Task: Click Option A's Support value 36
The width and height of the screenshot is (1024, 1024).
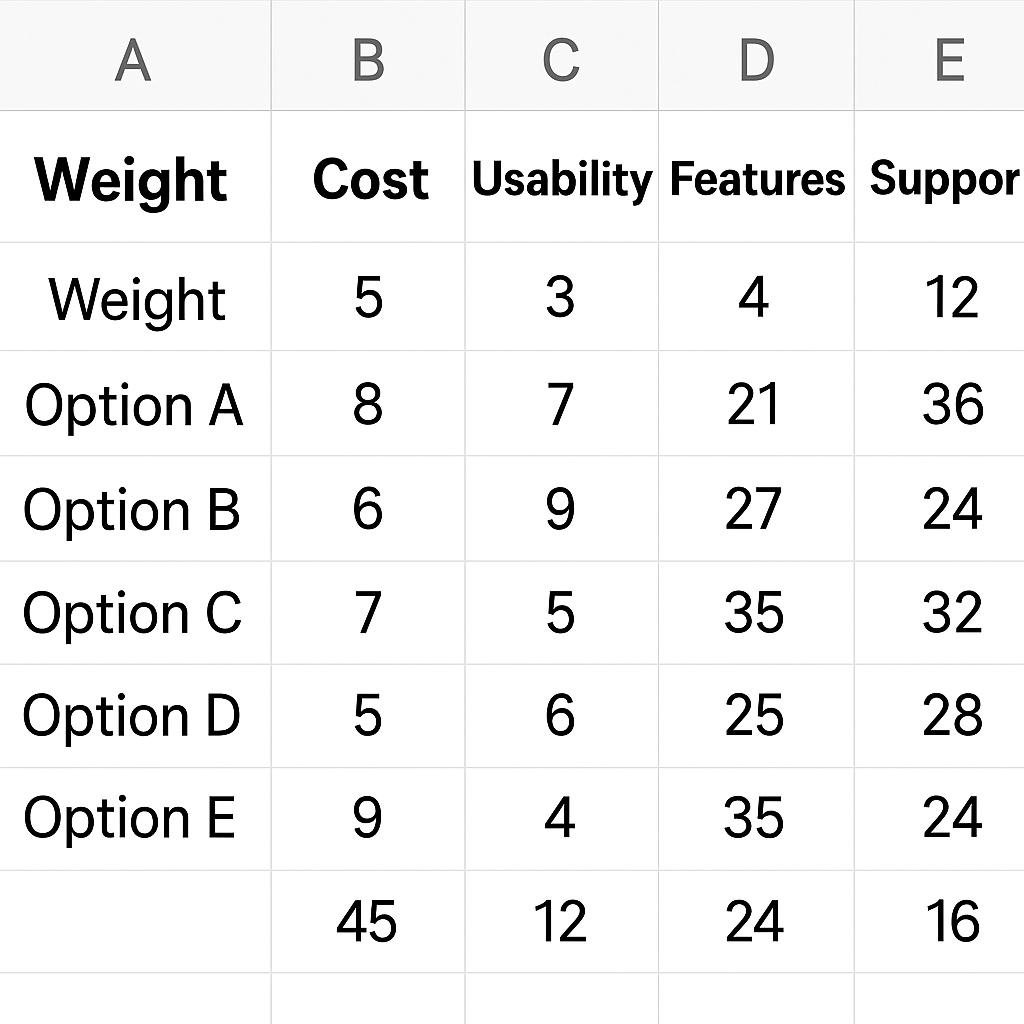Action: click(939, 404)
